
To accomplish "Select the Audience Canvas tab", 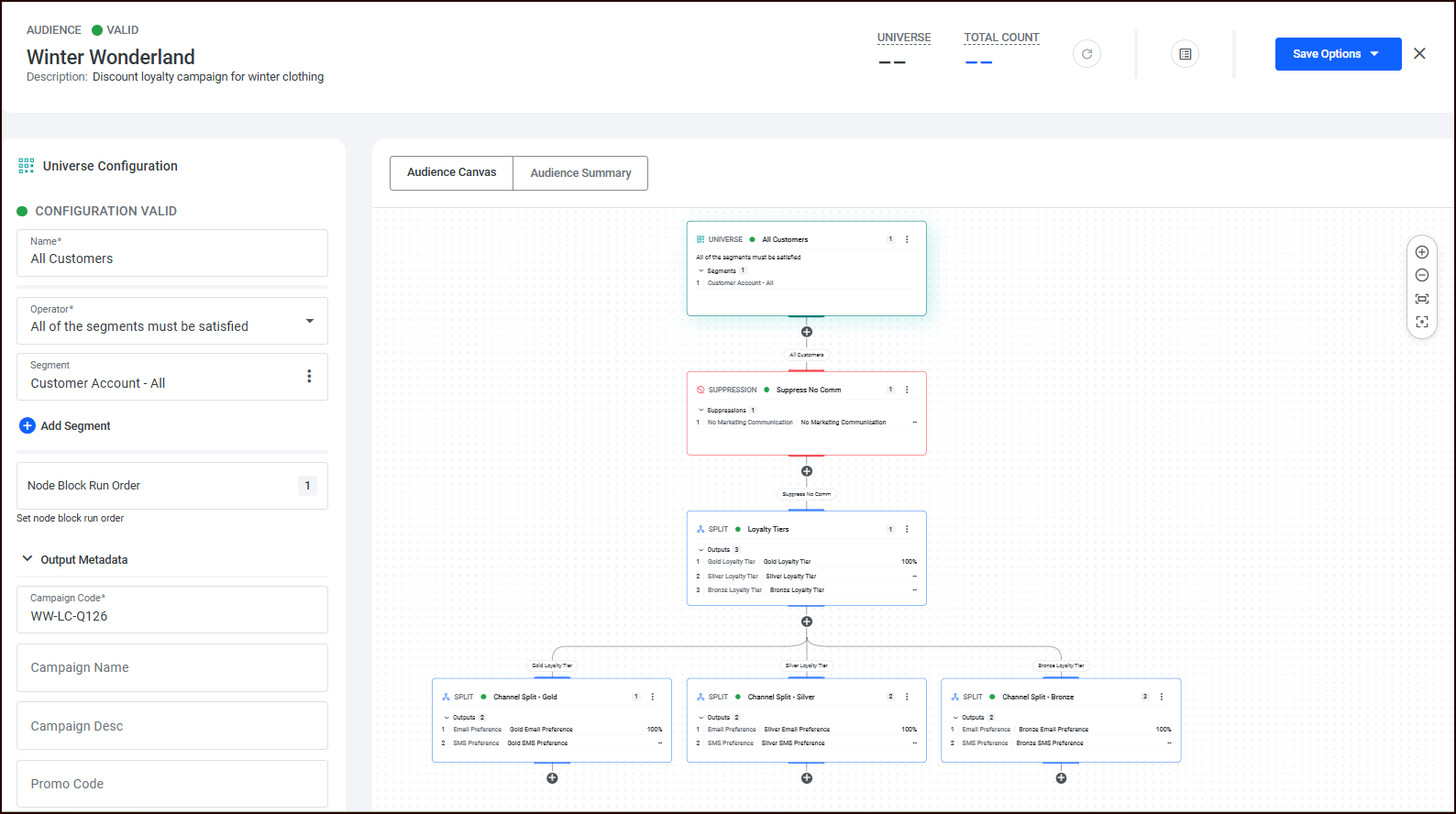I will 451,173.
